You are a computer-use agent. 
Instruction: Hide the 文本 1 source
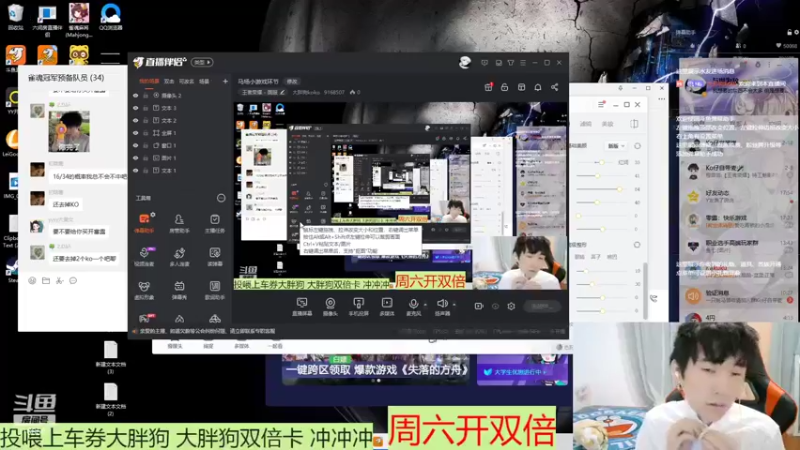click(x=136, y=170)
